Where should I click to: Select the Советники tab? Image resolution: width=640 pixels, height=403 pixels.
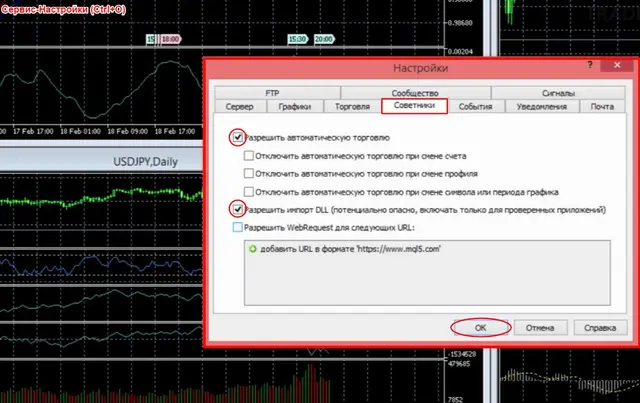click(414, 106)
